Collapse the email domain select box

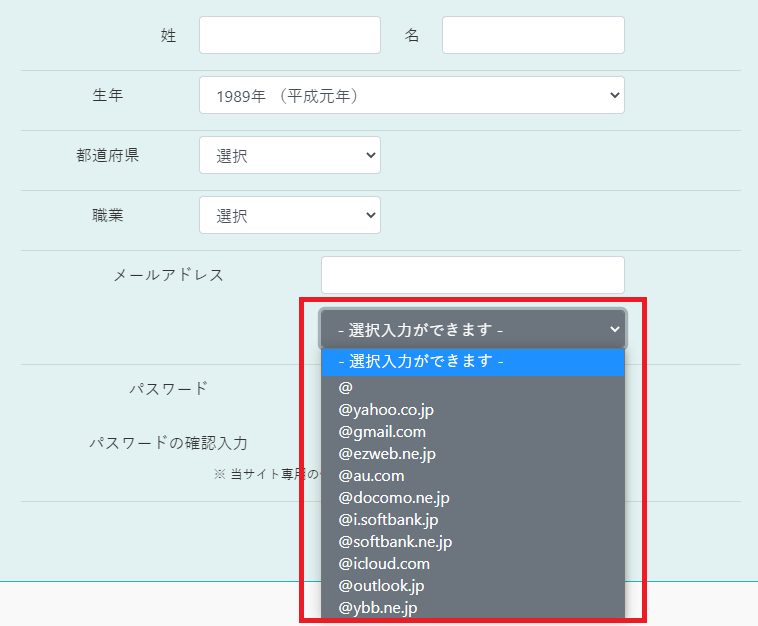click(473, 329)
